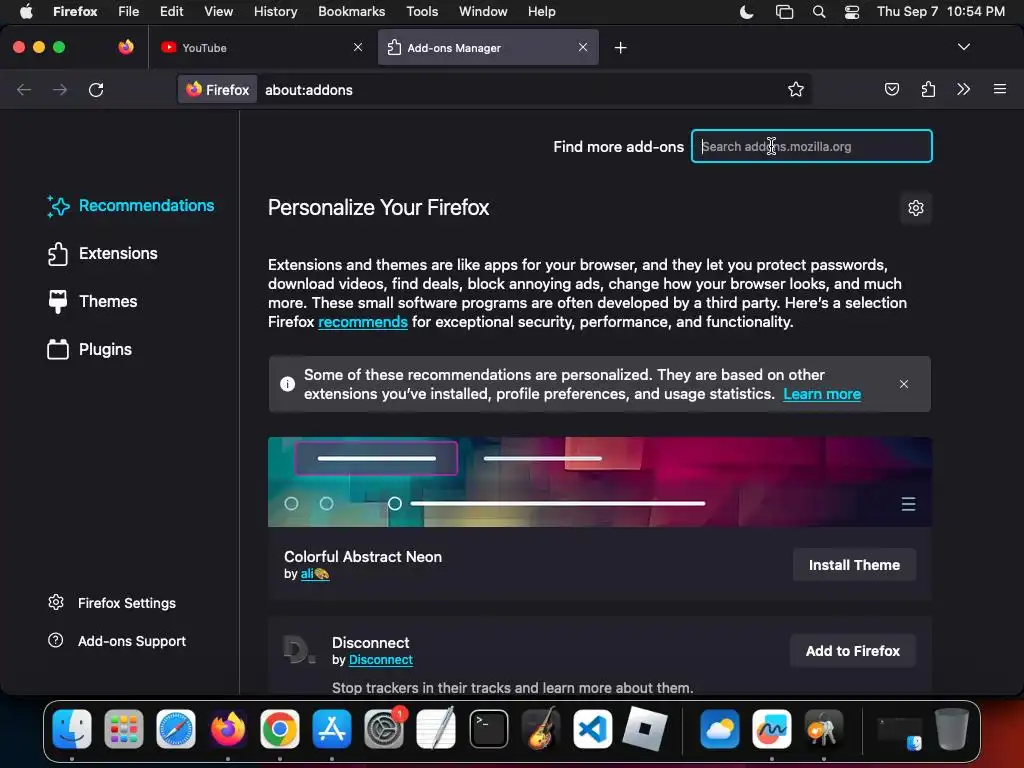Open the Help menu in menu bar
Screen dimensions: 1024x768
click(541, 11)
